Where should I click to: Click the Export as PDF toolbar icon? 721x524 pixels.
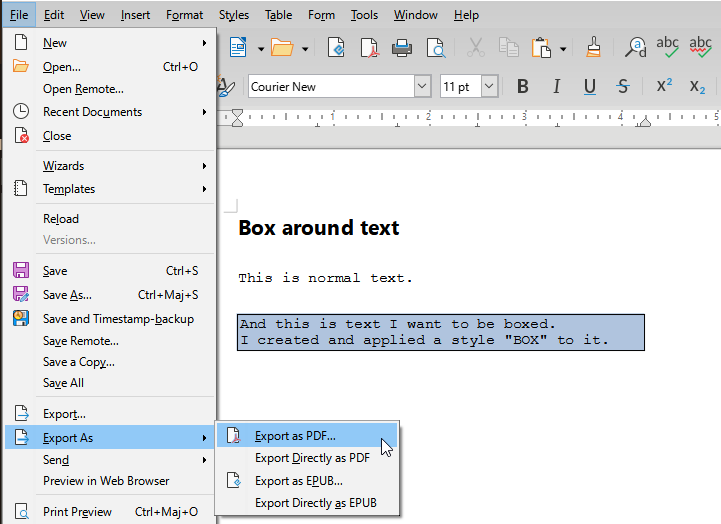click(x=369, y=48)
